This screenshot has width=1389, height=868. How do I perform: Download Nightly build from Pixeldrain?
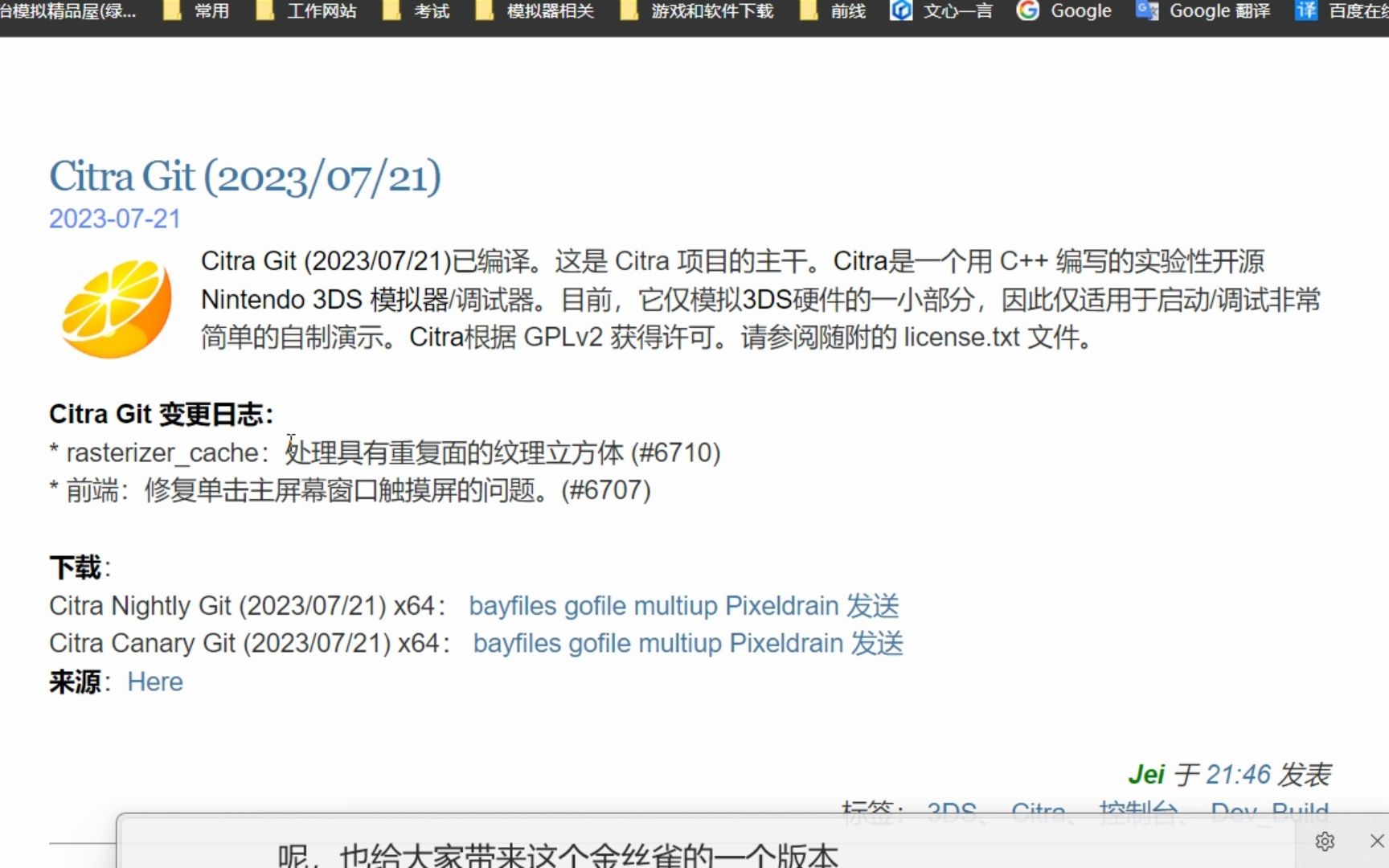click(x=782, y=606)
